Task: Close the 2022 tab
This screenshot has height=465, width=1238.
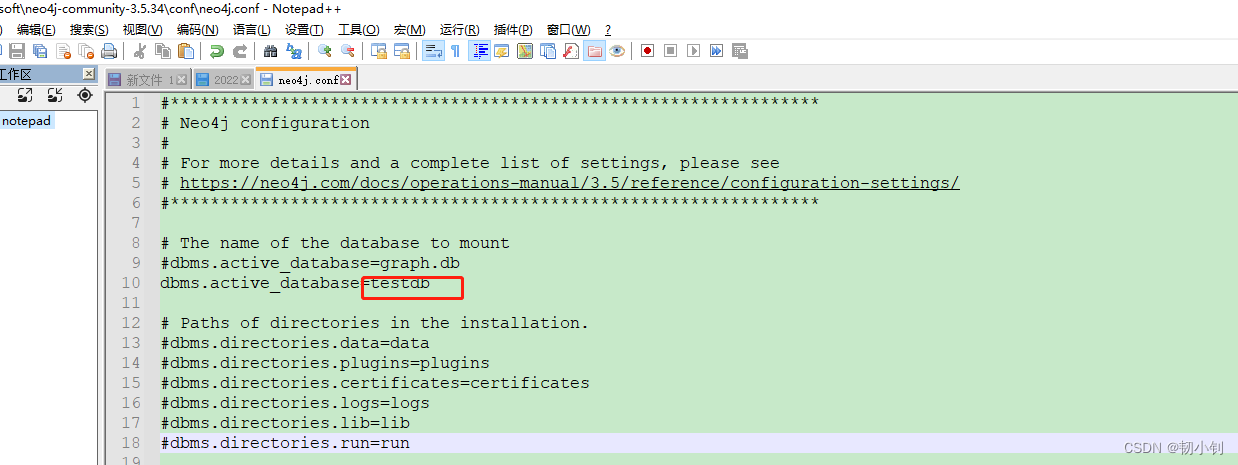Action: [x=246, y=80]
